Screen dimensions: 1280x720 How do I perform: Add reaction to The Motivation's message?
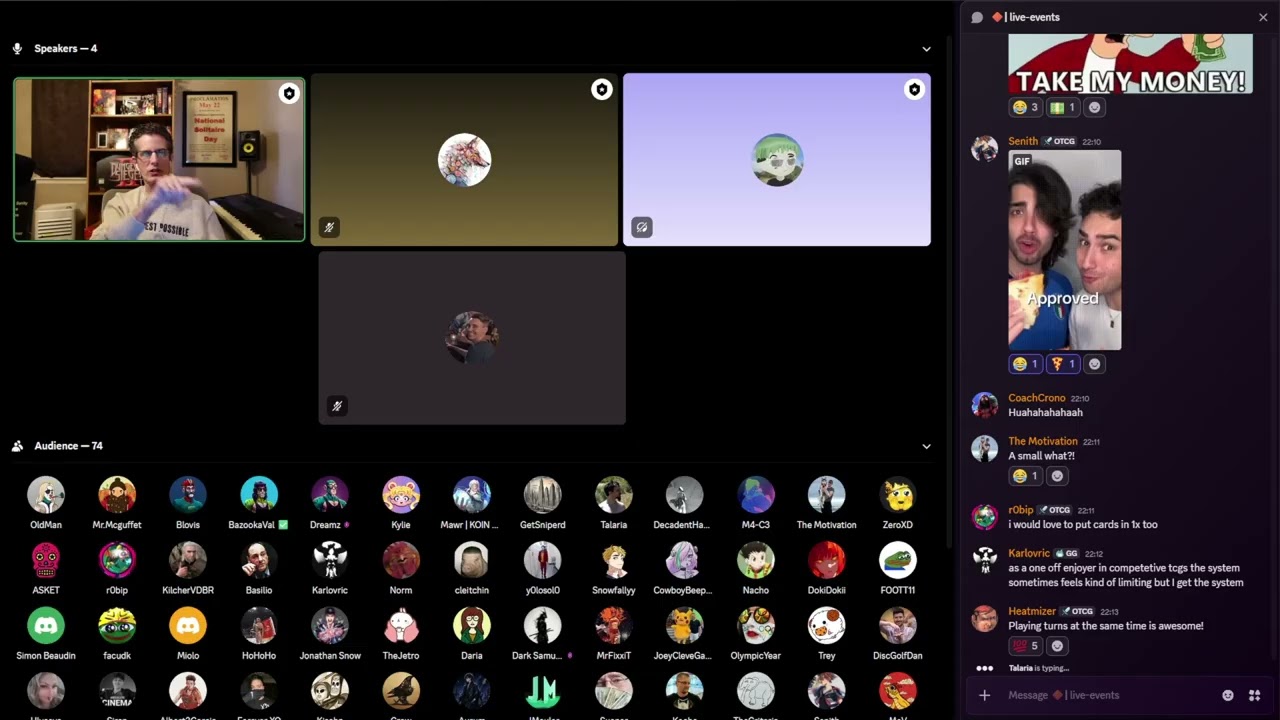coord(1057,476)
